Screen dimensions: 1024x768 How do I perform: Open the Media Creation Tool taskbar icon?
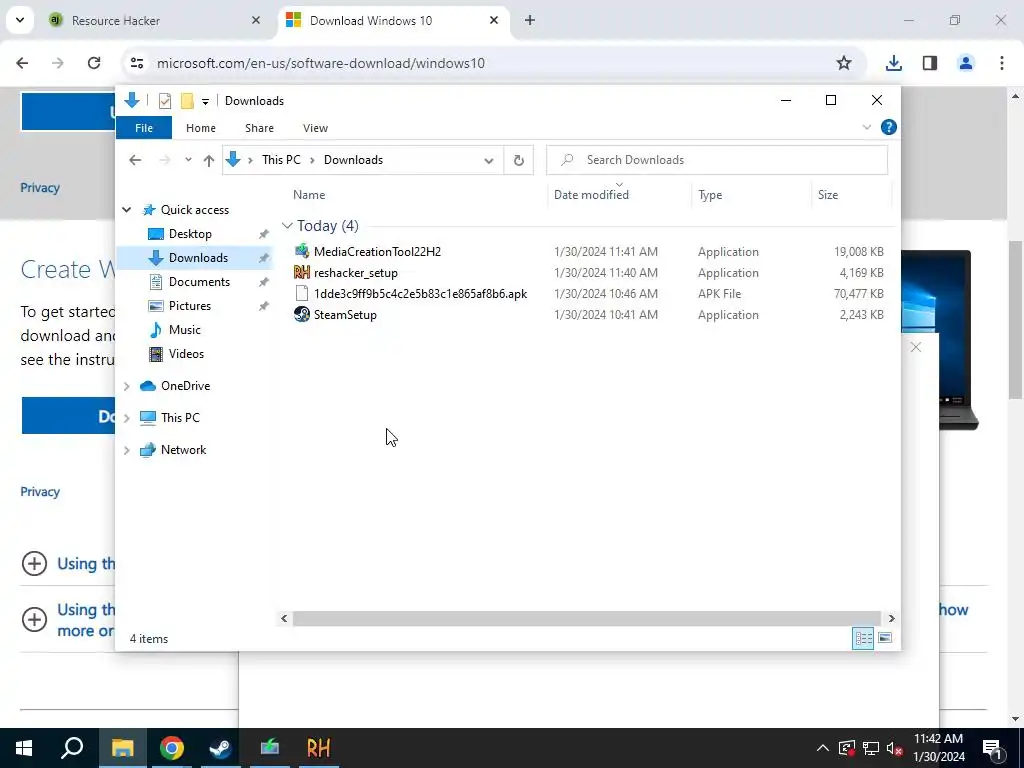pos(269,748)
